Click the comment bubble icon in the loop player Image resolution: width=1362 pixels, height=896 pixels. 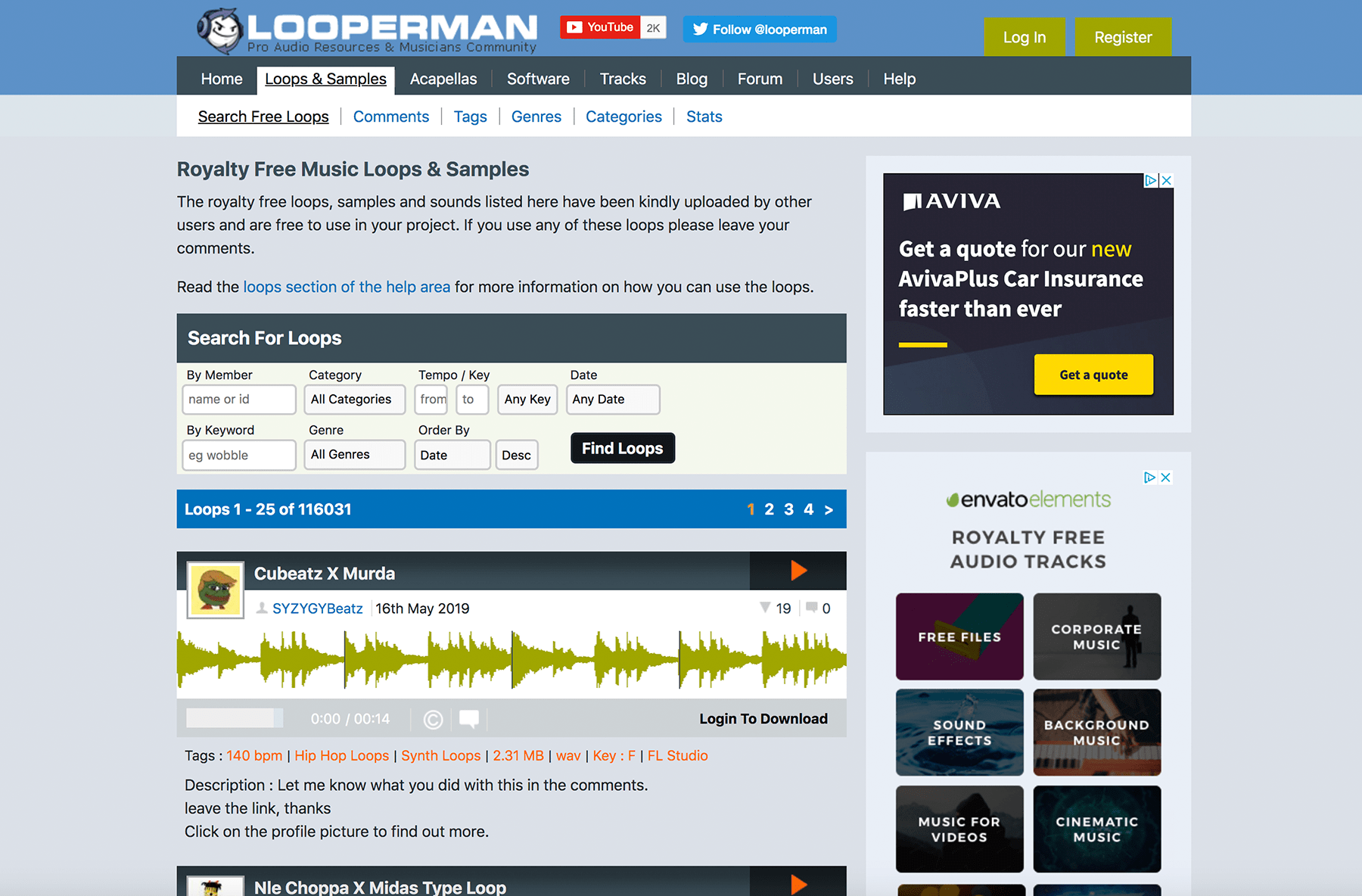(469, 719)
